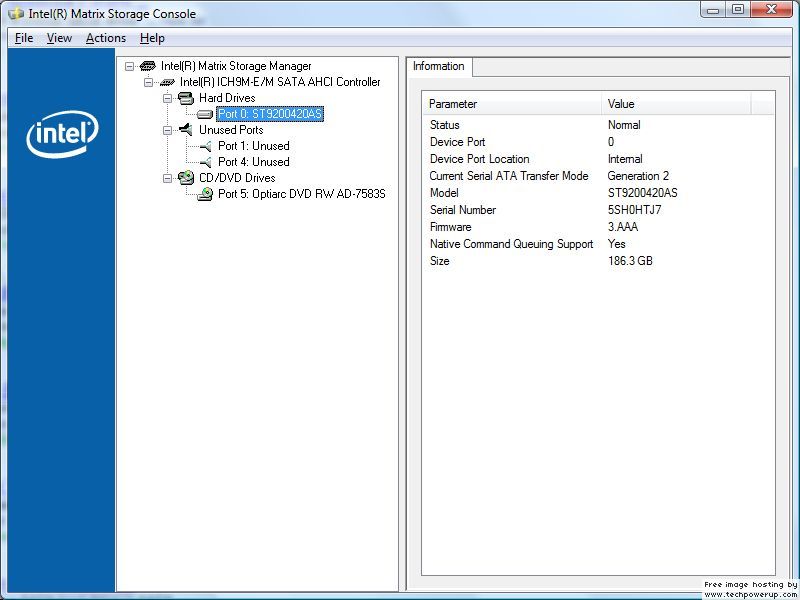Click the Firmware parameter label

click(x=451, y=227)
